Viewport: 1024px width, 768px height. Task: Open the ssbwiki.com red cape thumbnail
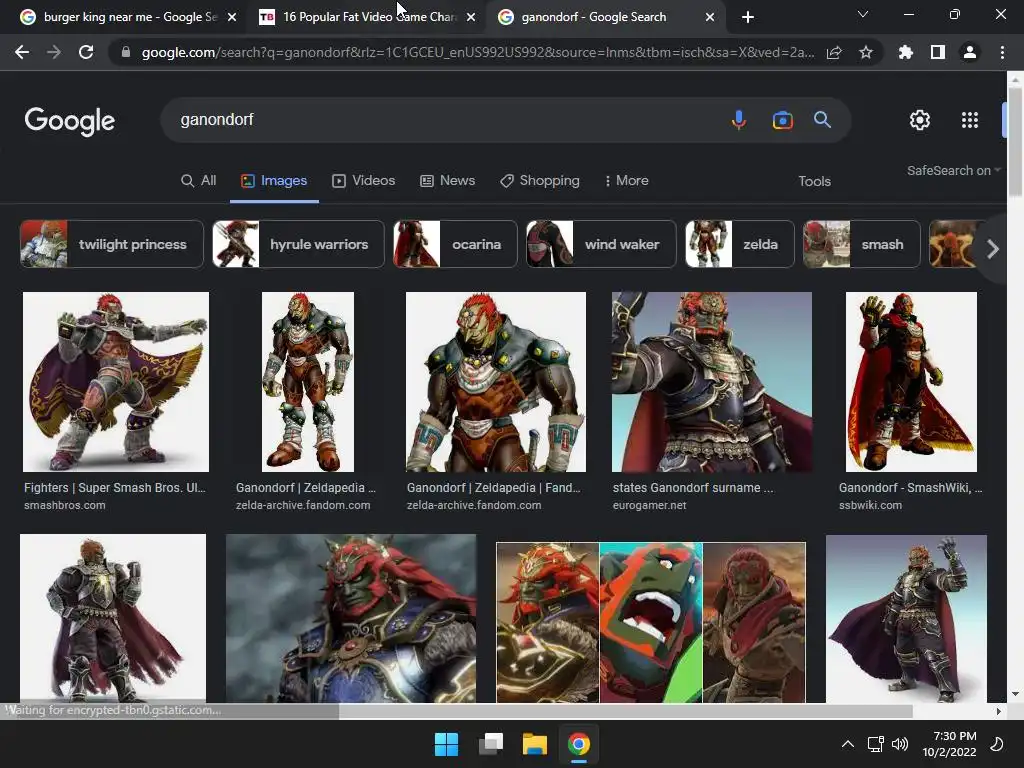pos(911,382)
